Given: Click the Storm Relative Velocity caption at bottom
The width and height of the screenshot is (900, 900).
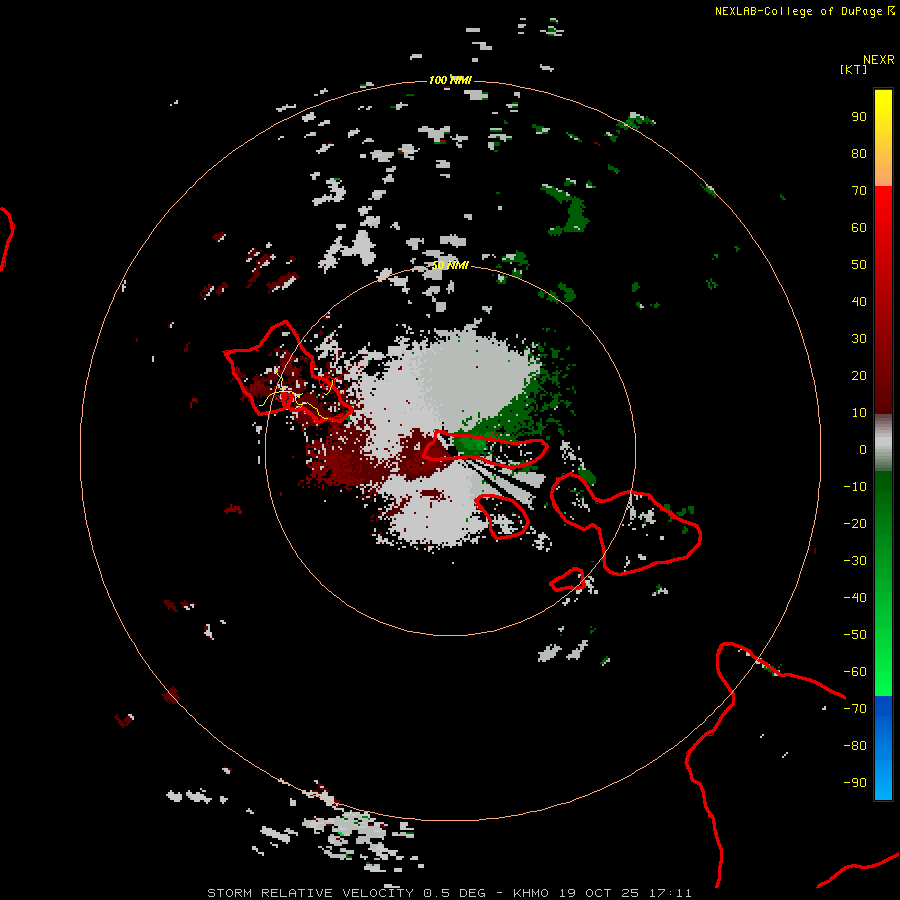Looking at the screenshot, I should (449, 893).
